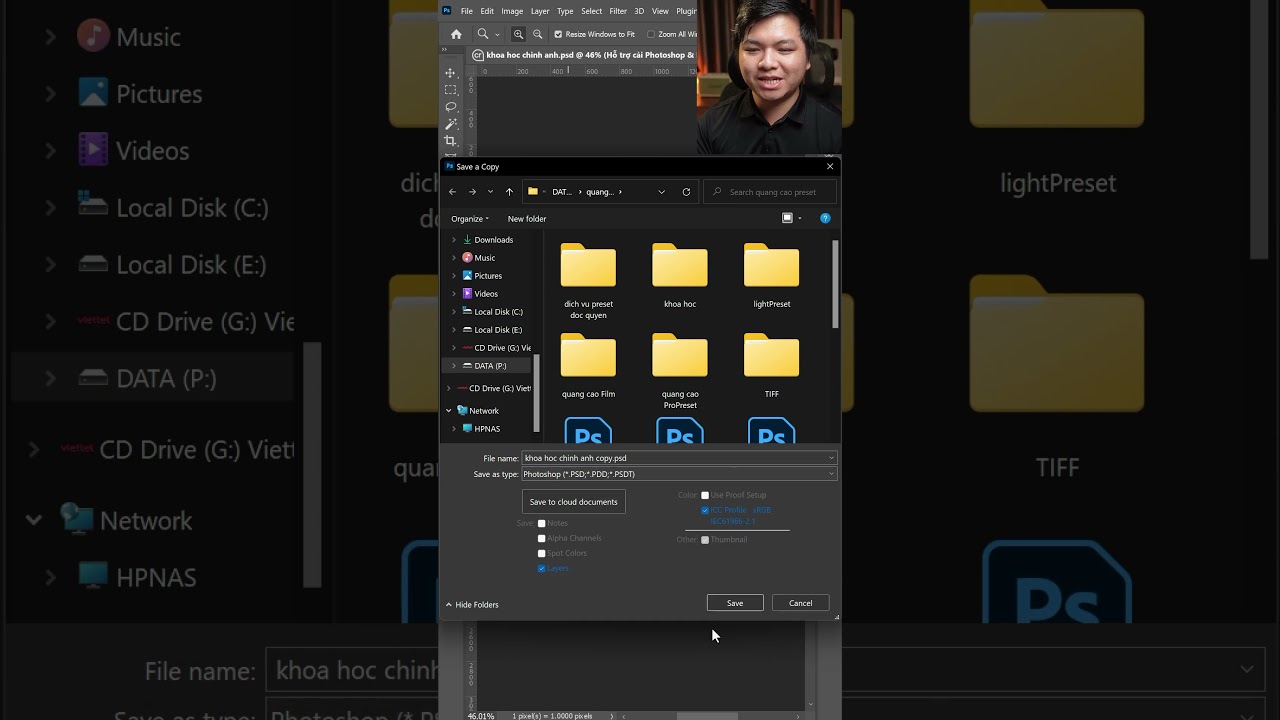The width and height of the screenshot is (1280, 720).
Task: Click the "Search quang cao preset" box
Action: (770, 192)
